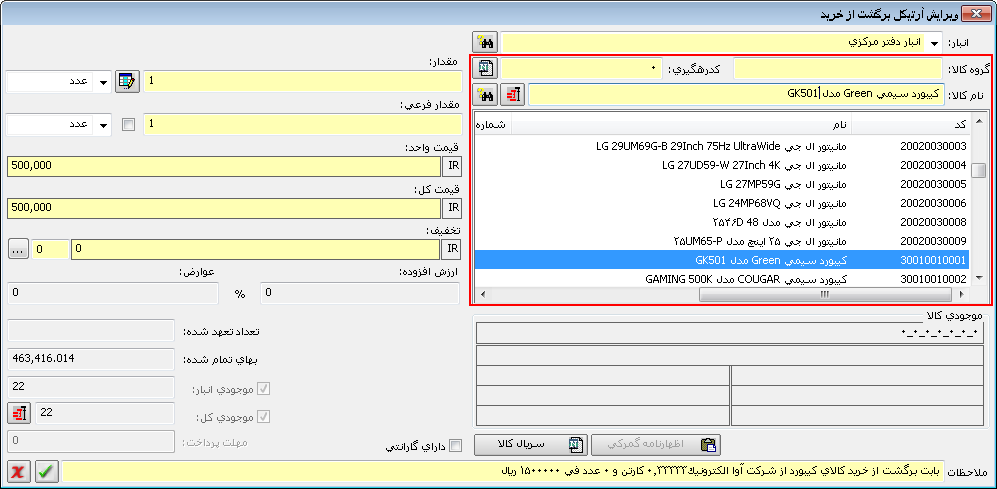The height and width of the screenshot is (489, 997).
Task: Tick the checkbox beside مقدار فرعي field
Action: click(127, 125)
